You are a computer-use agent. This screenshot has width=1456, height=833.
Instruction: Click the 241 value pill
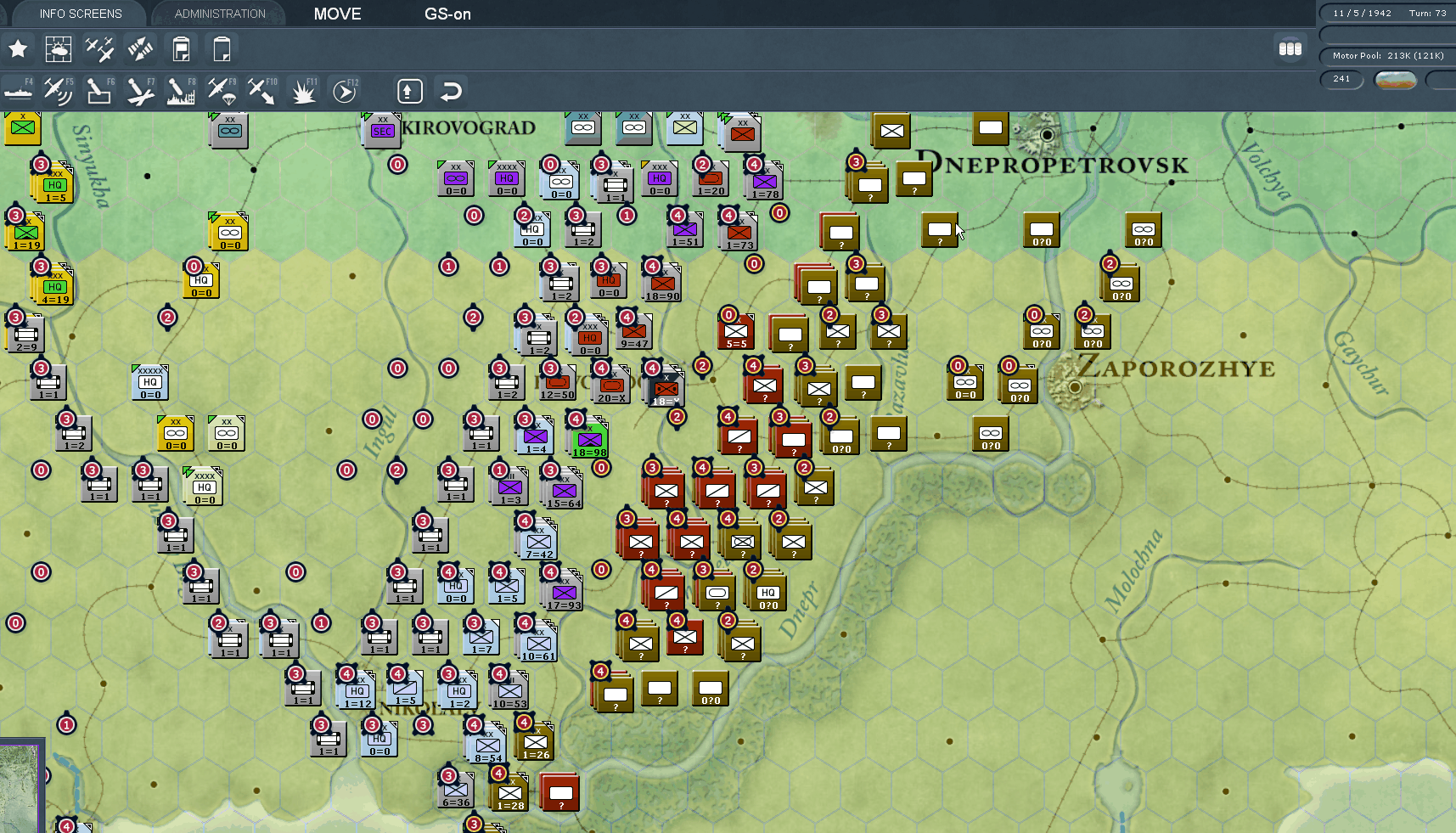pyautogui.click(x=1341, y=79)
